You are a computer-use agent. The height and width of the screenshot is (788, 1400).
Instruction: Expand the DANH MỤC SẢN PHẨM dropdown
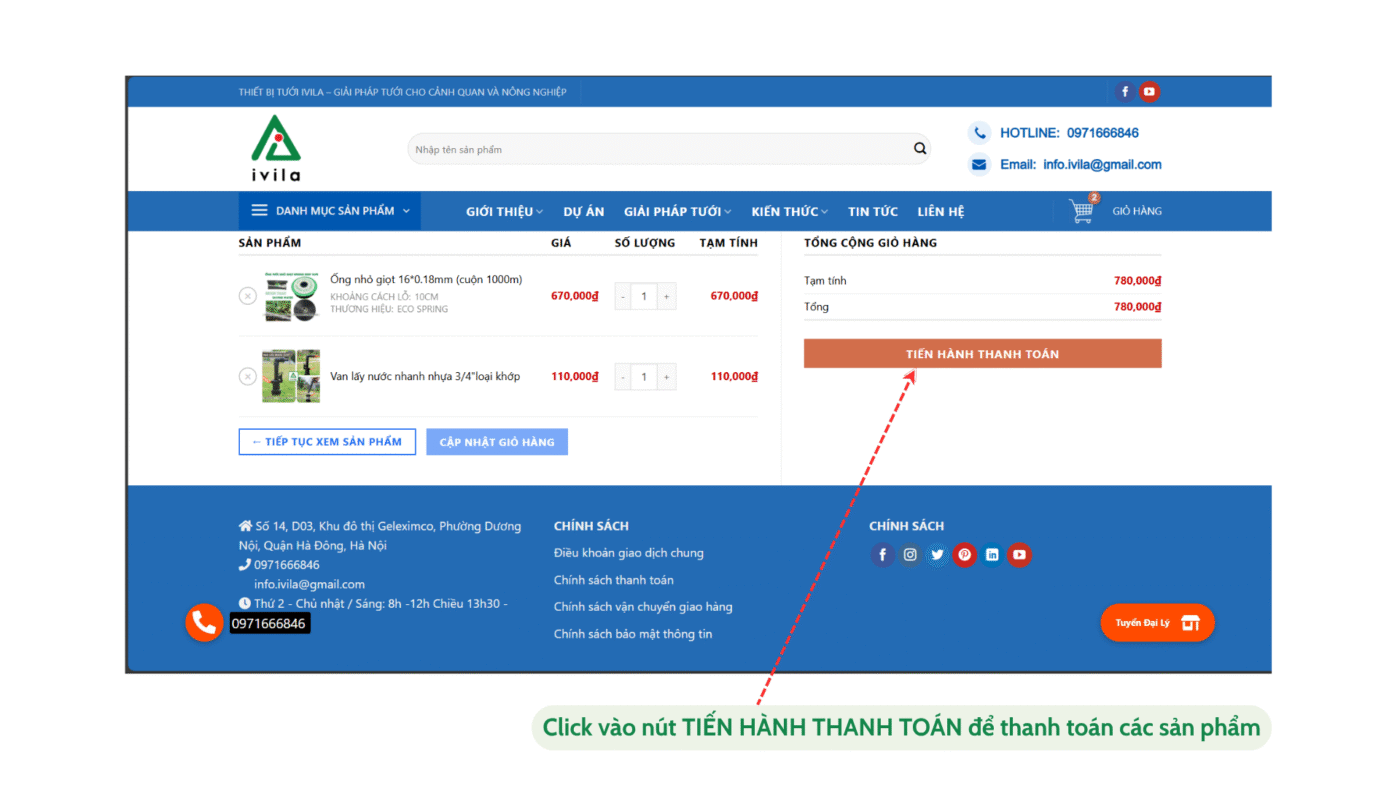pos(330,211)
